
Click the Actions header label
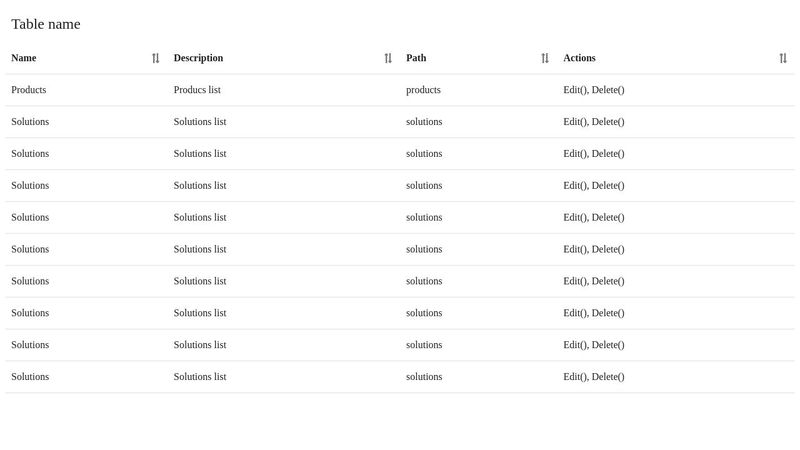(x=579, y=58)
